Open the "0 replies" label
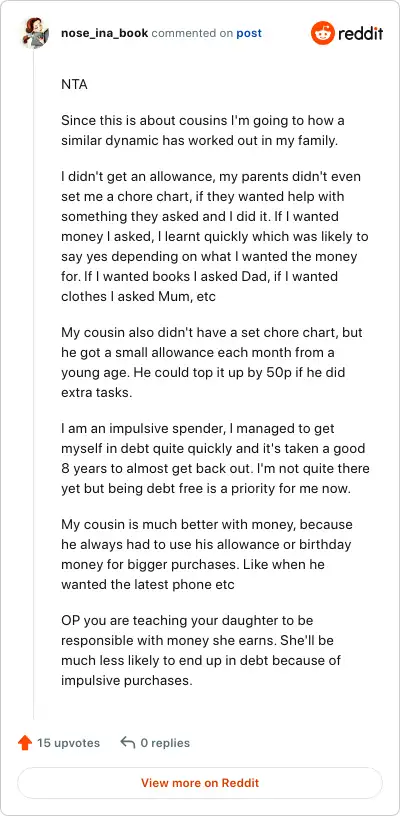 click(x=165, y=743)
